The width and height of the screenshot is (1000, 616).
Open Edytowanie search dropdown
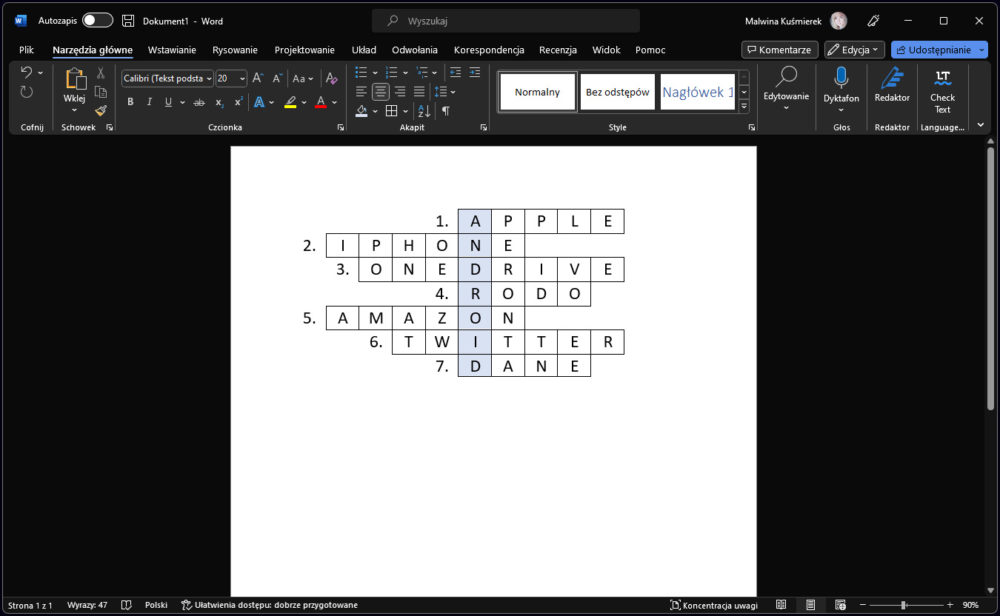pos(786,87)
